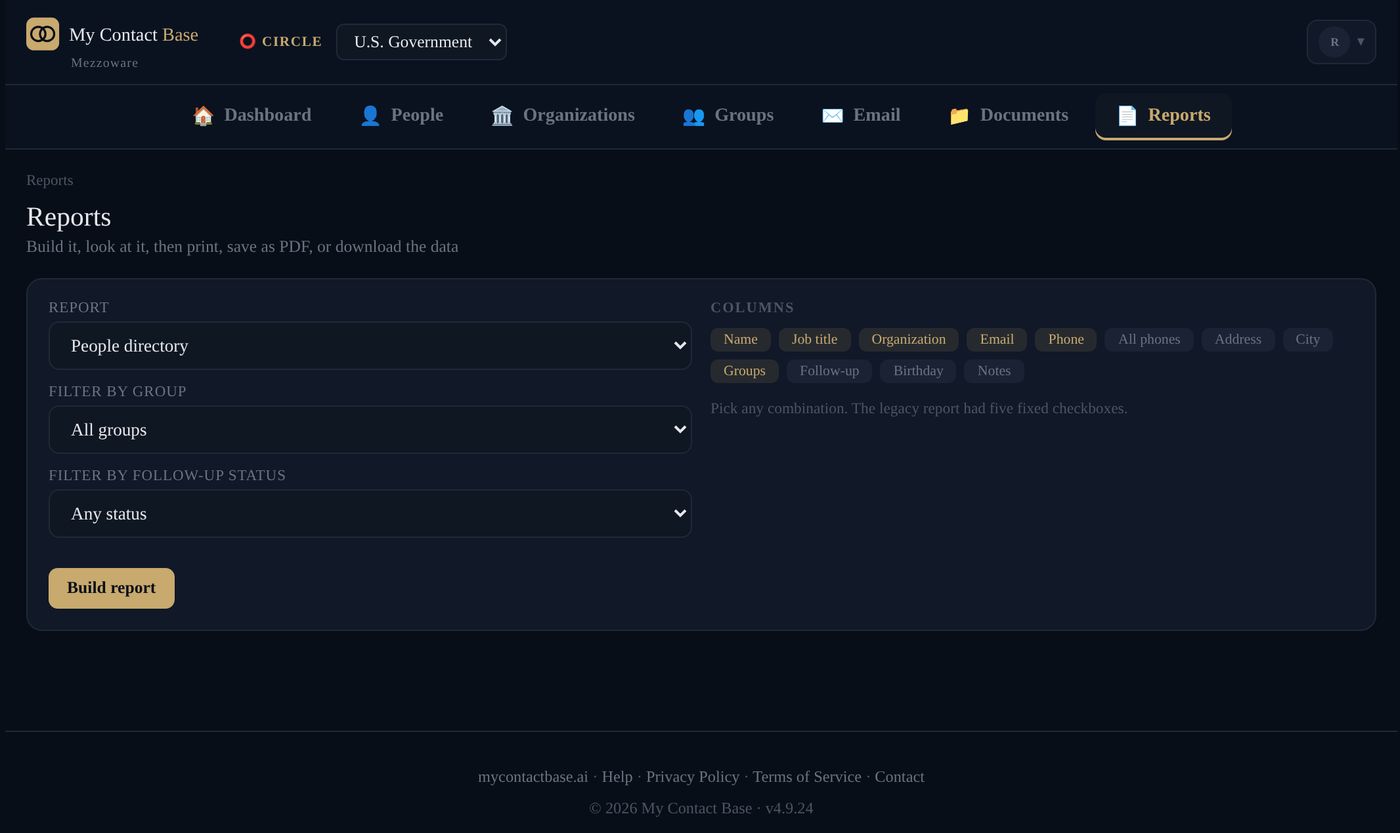This screenshot has width=1400, height=833.
Task: Deselect the Phone column chip
Action: click(x=1066, y=340)
